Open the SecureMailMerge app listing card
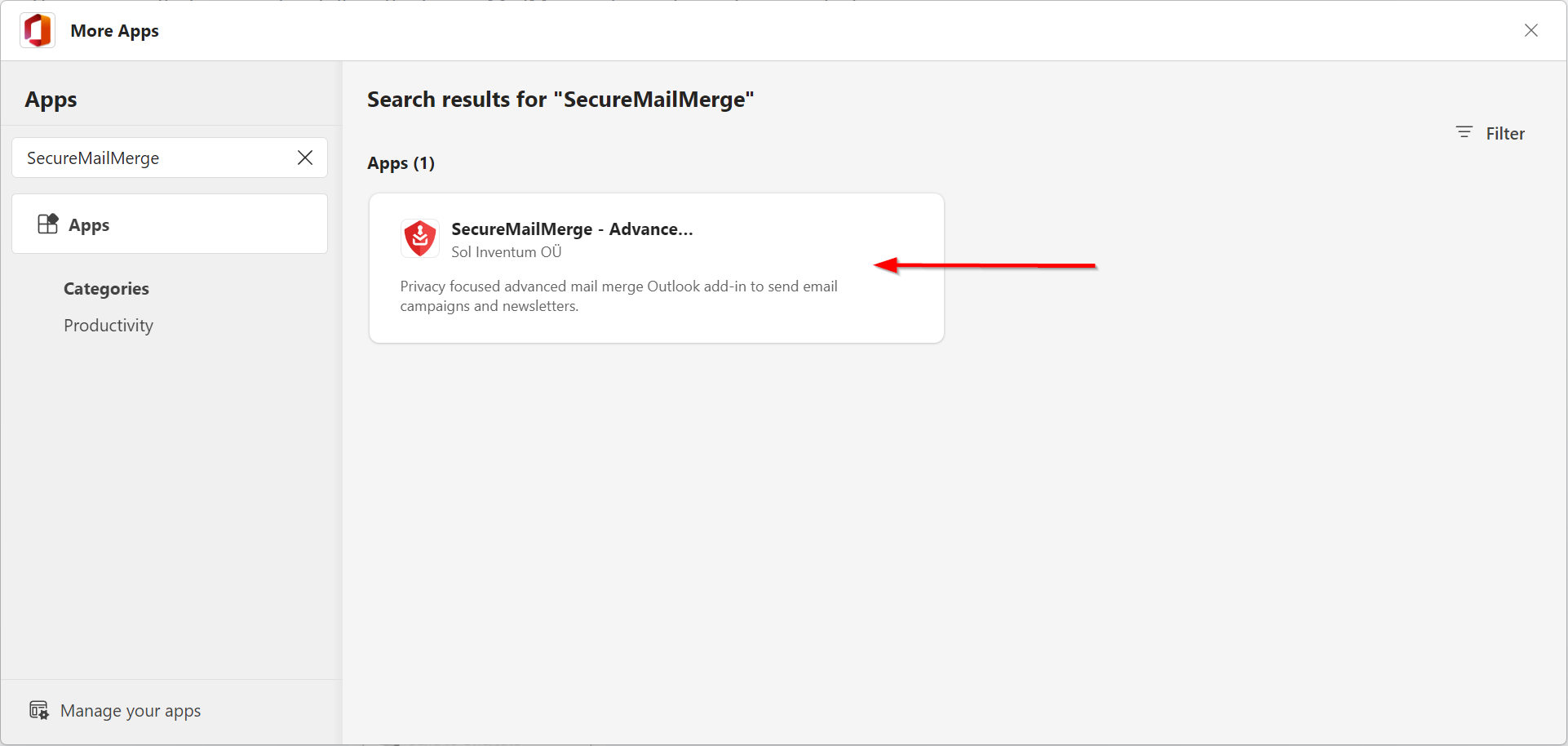Viewport: 1568px width, 746px height. (655, 268)
